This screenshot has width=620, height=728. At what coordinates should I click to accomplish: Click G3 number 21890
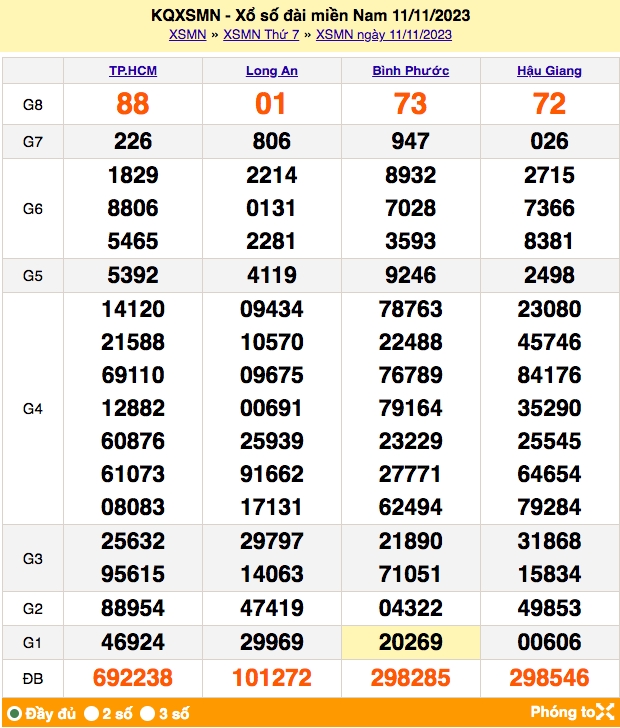pyautogui.click(x=411, y=541)
